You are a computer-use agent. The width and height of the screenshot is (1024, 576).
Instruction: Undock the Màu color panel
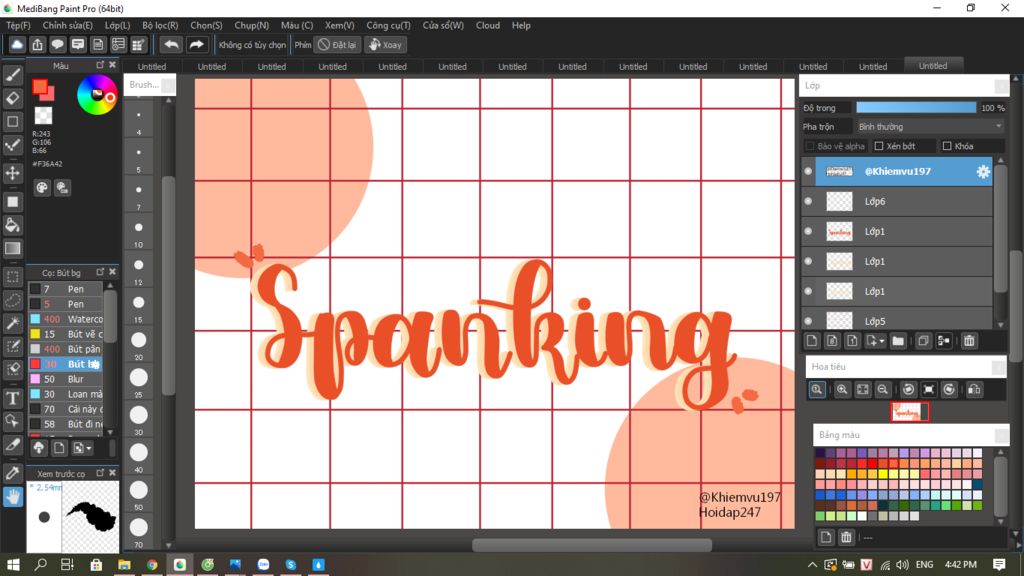click(100, 65)
